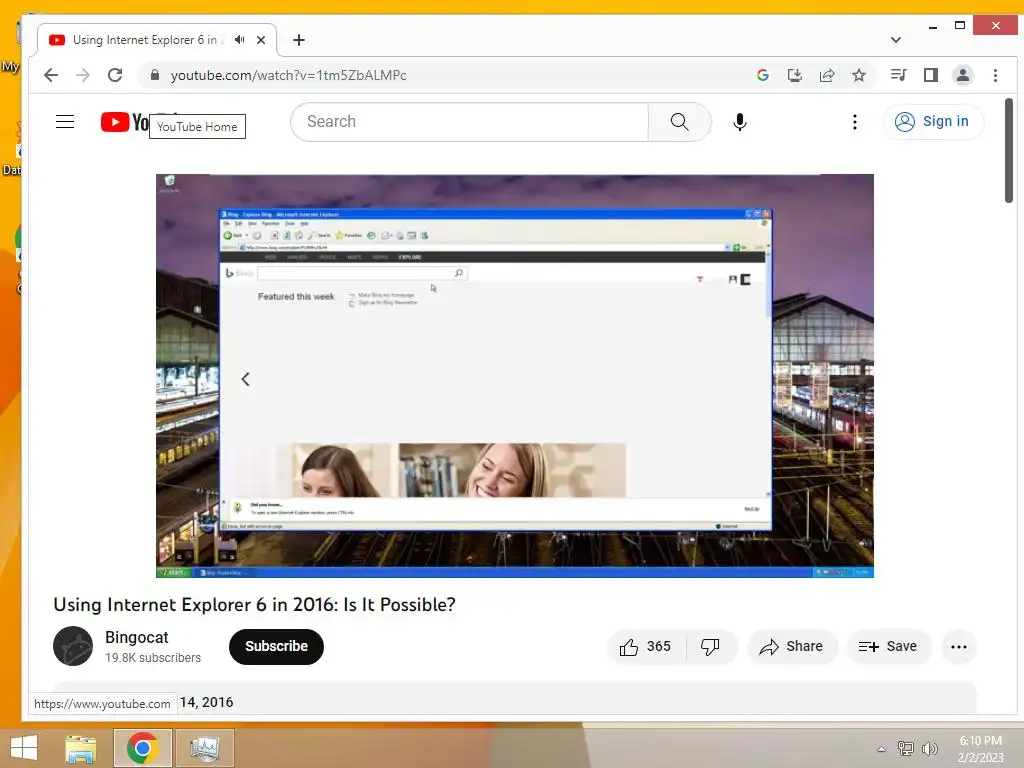Select the Using Internet Explorer 6 tab
The height and width of the screenshot is (768, 1024).
click(157, 40)
